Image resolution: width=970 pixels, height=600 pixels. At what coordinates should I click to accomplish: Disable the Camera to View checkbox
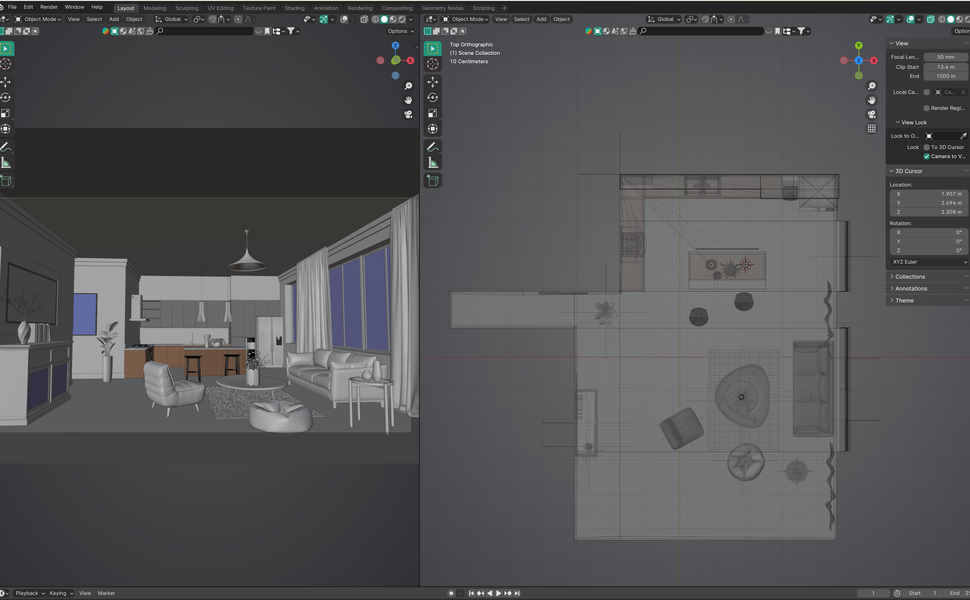[x=927, y=156]
